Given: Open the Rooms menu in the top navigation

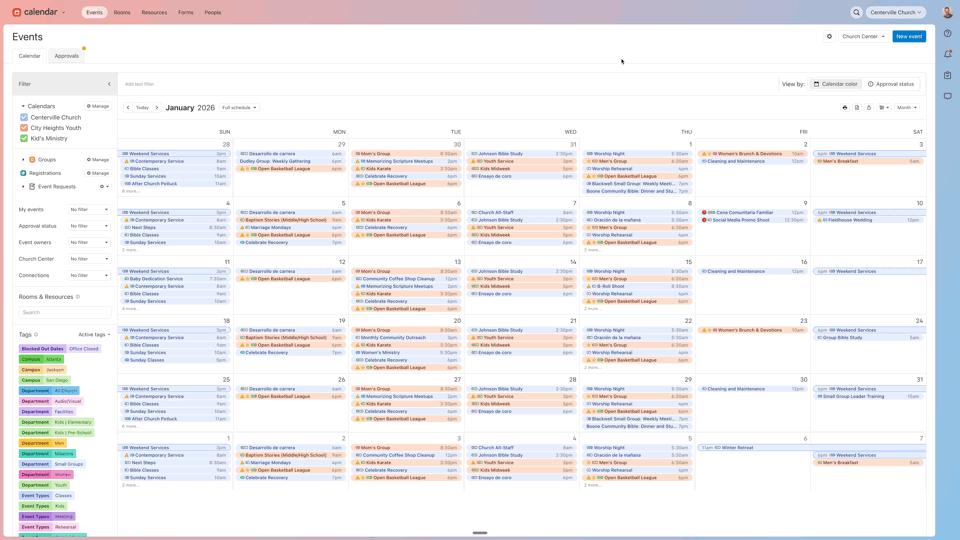Looking at the screenshot, I should tap(122, 13).
